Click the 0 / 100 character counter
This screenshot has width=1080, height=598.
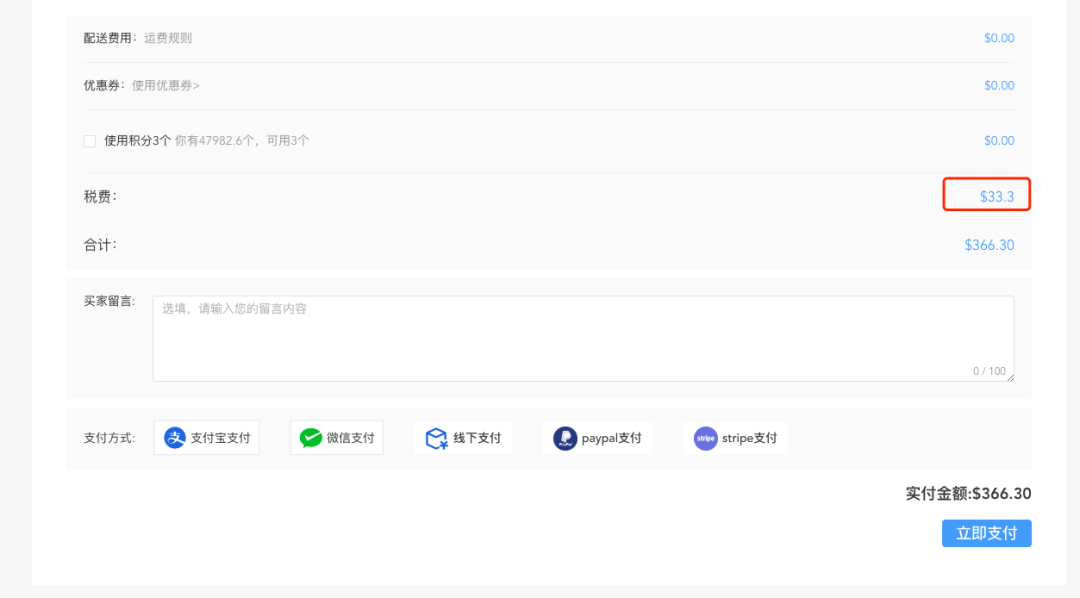pos(989,371)
